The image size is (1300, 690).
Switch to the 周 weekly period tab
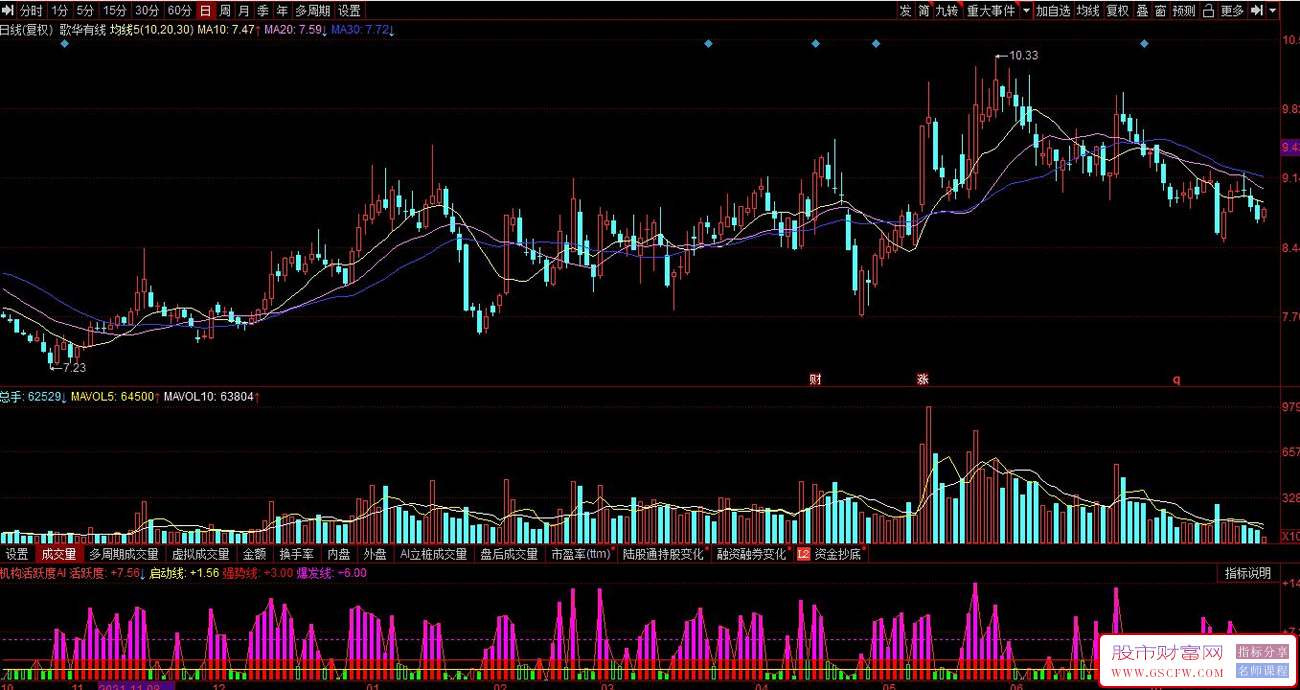[225, 11]
